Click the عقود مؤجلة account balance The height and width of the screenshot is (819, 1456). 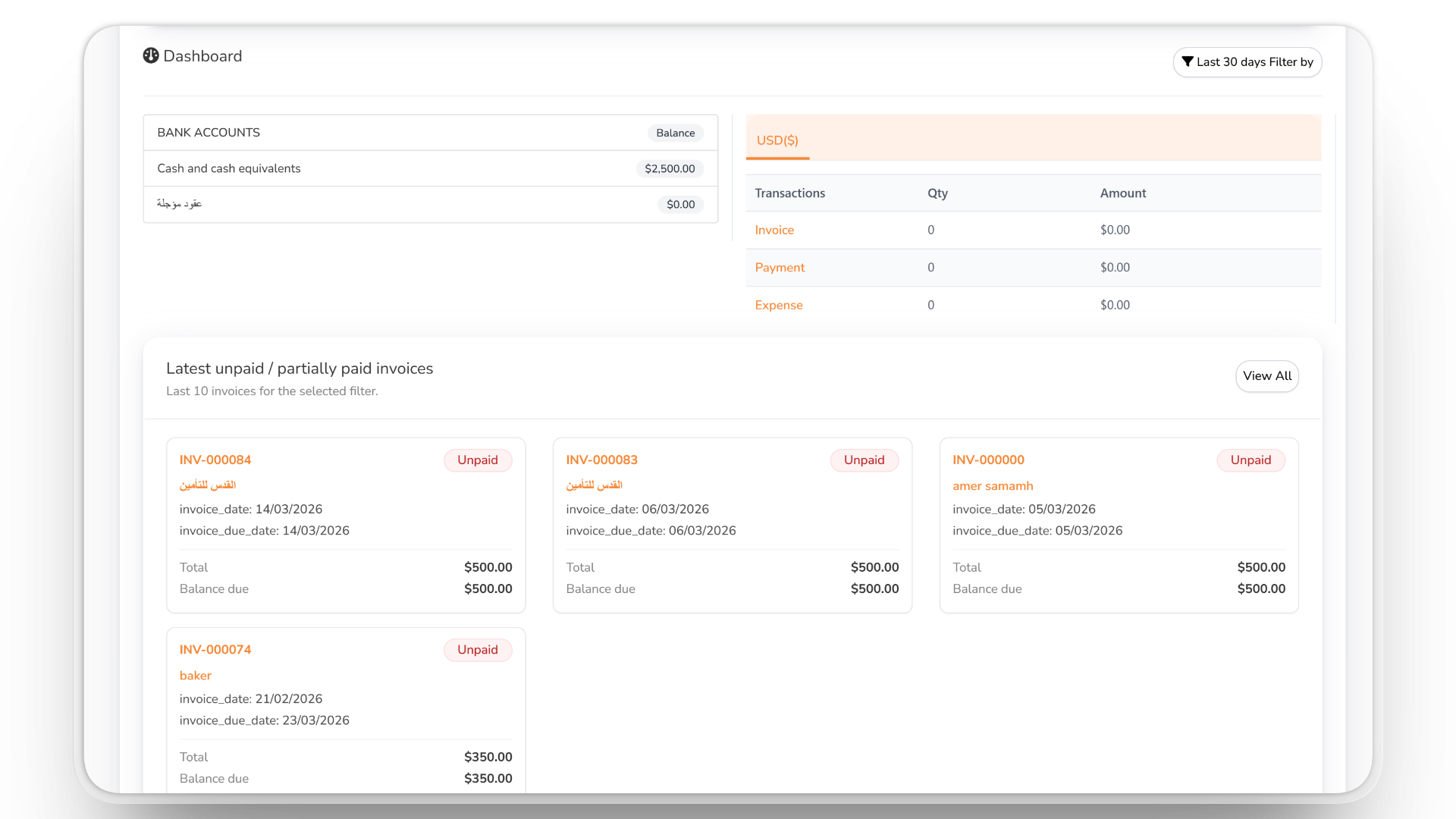pos(680,204)
